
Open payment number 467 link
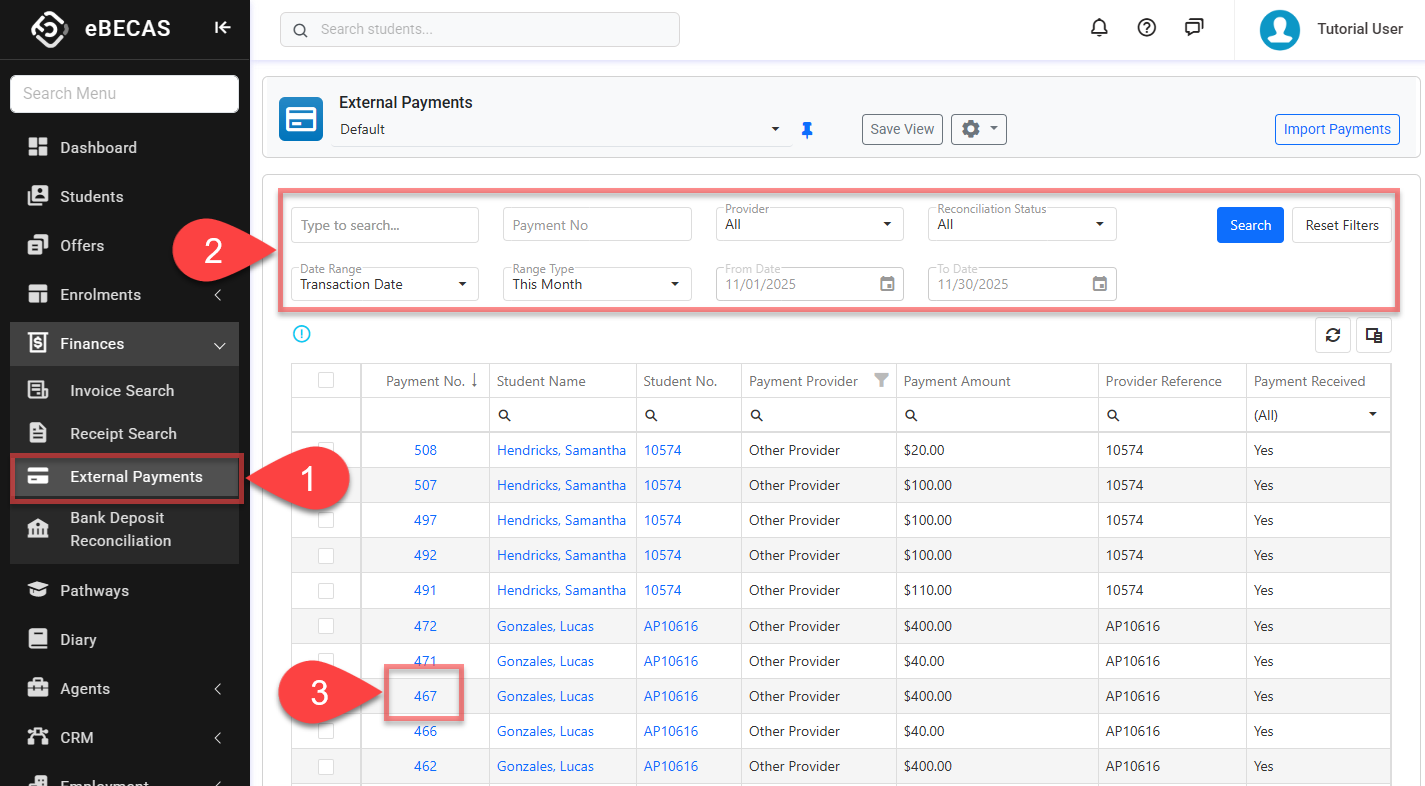point(425,696)
